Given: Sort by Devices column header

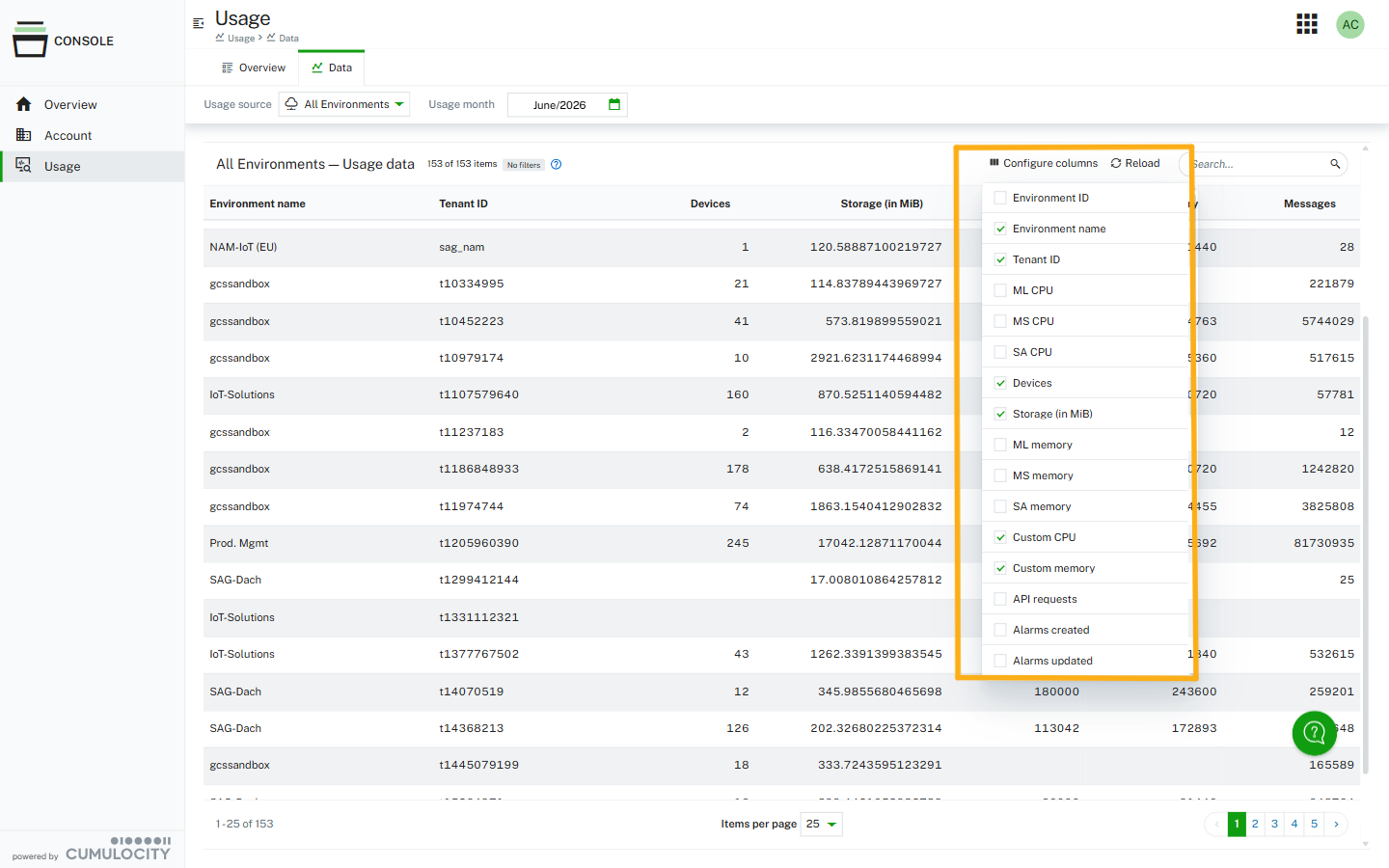Looking at the screenshot, I should (710, 203).
